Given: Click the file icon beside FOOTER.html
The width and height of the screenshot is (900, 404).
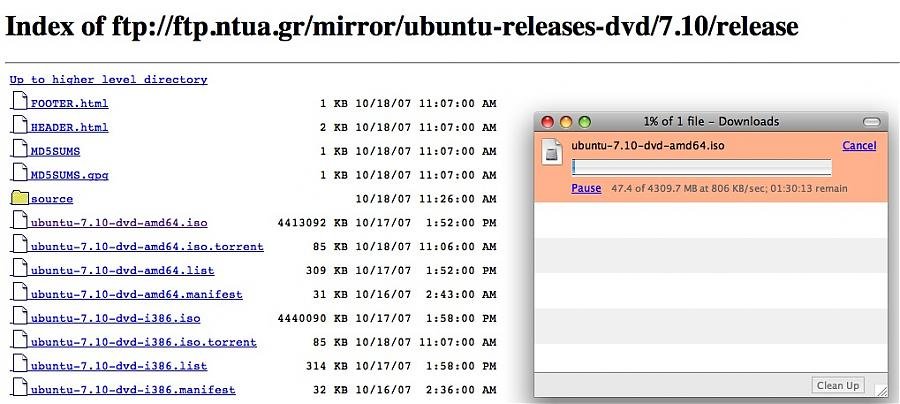Looking at the screenshot, I should 19,101.
